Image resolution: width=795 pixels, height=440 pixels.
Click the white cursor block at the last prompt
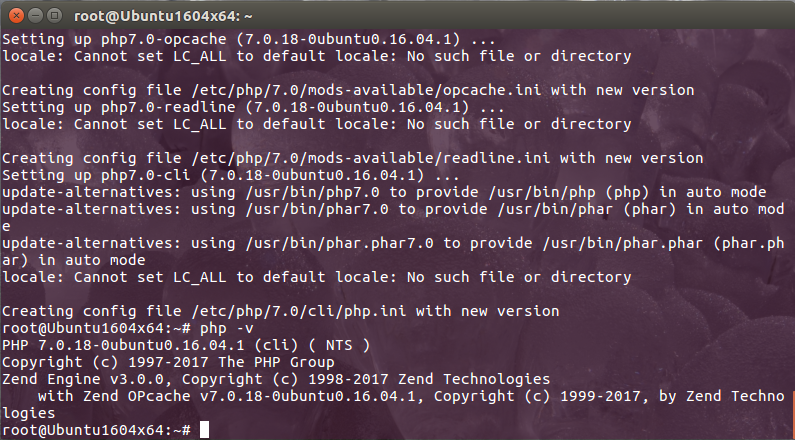click(204, 430)
